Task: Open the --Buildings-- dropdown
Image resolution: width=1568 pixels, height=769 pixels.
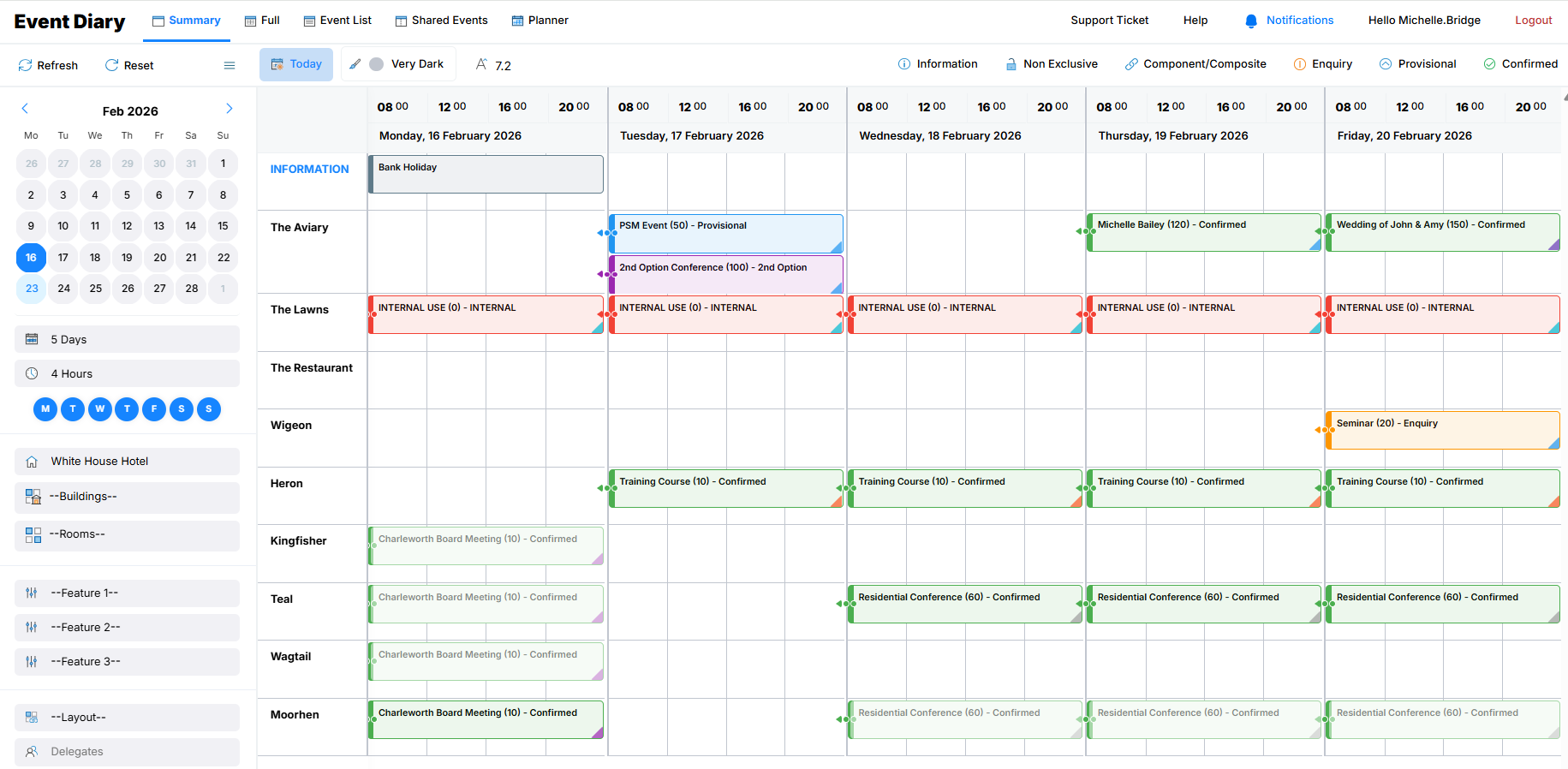Action: click(x=127, y=497)
